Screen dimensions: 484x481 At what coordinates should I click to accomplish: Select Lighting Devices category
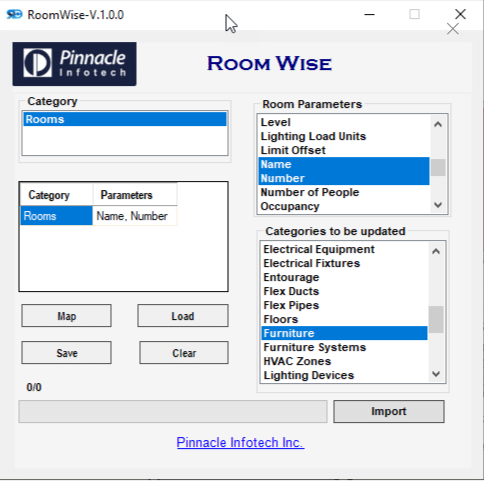coord(344,375)
